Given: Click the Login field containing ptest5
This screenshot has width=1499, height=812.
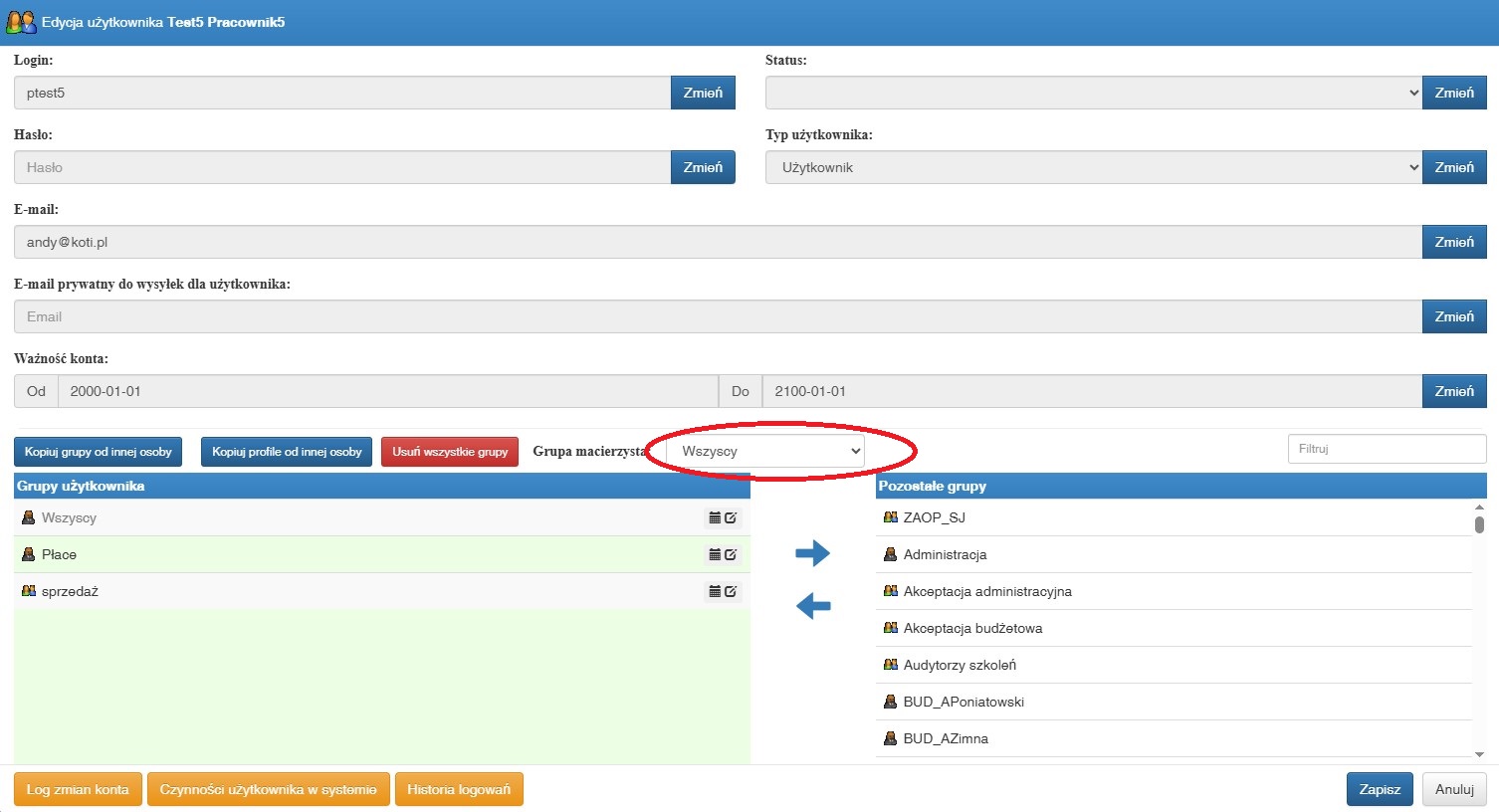Looking at the screenshot, I should (x=342, y=93).
